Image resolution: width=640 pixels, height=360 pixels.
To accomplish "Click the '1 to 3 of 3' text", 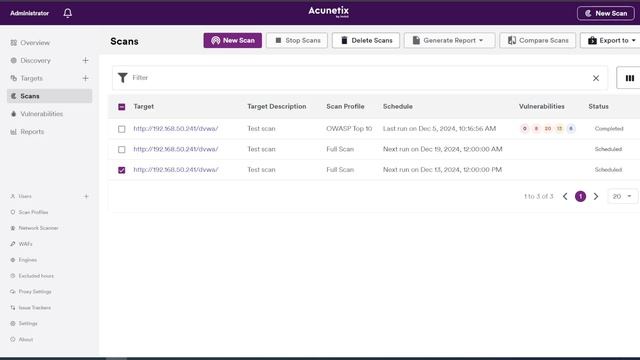I will (539, 196).
